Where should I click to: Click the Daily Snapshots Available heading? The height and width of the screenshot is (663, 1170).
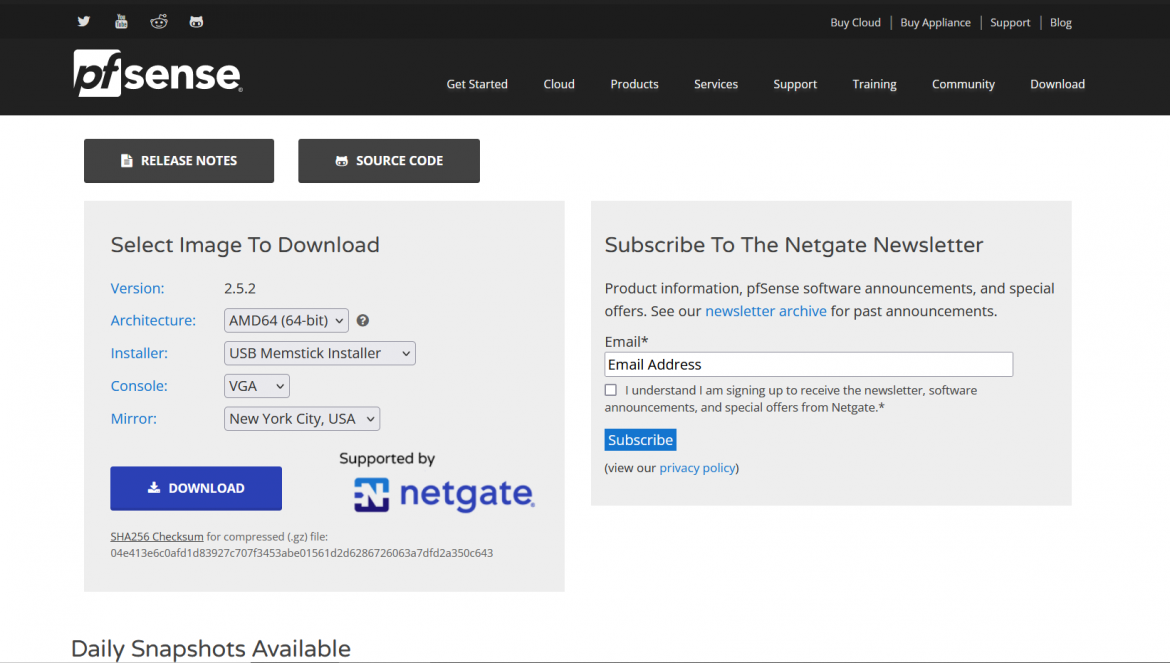210,649
